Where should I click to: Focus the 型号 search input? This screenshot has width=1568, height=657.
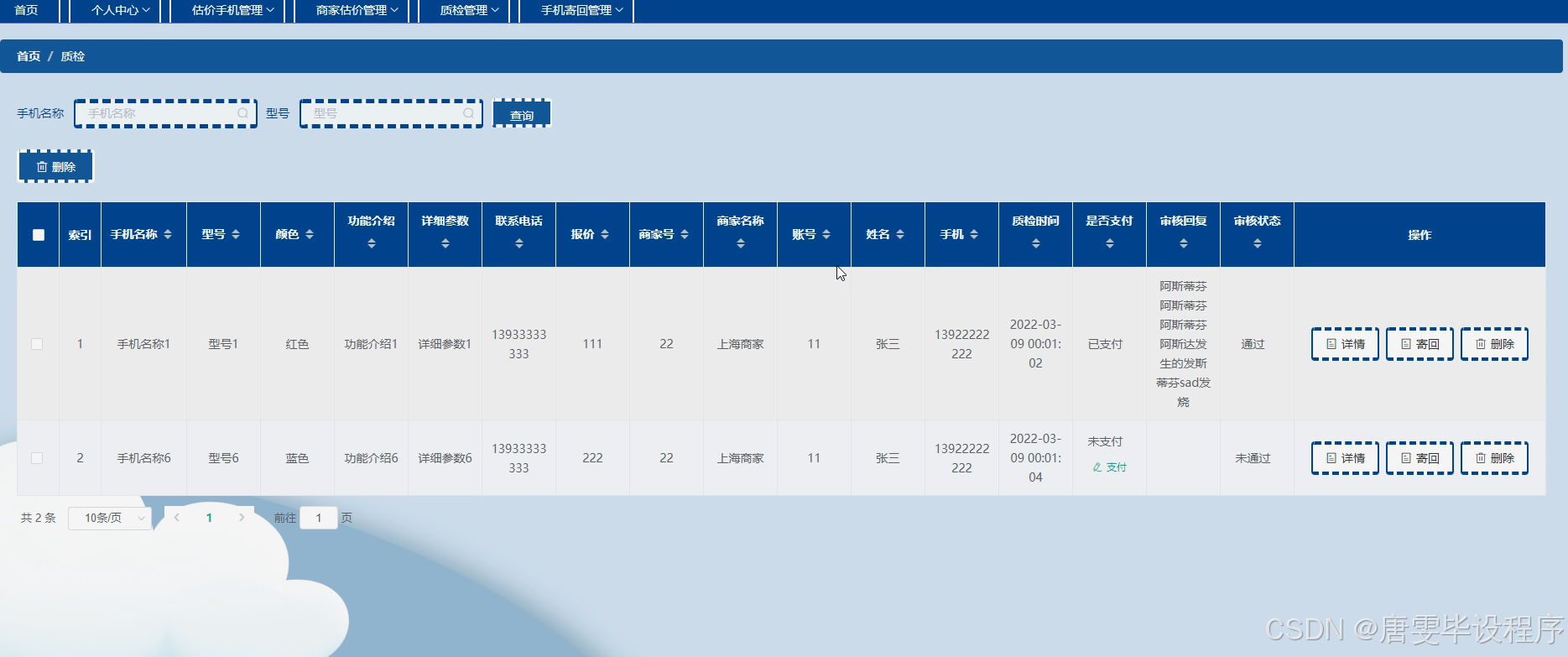391,113
